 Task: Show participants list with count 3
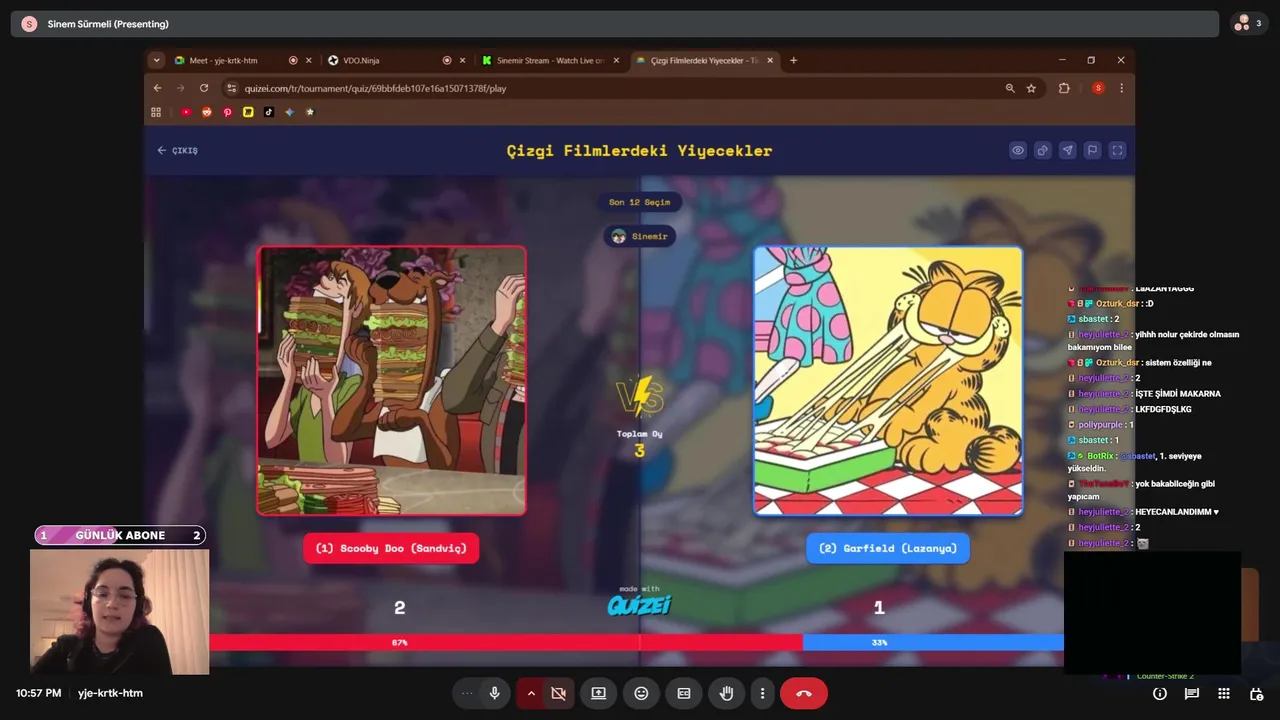point(1249,23)
